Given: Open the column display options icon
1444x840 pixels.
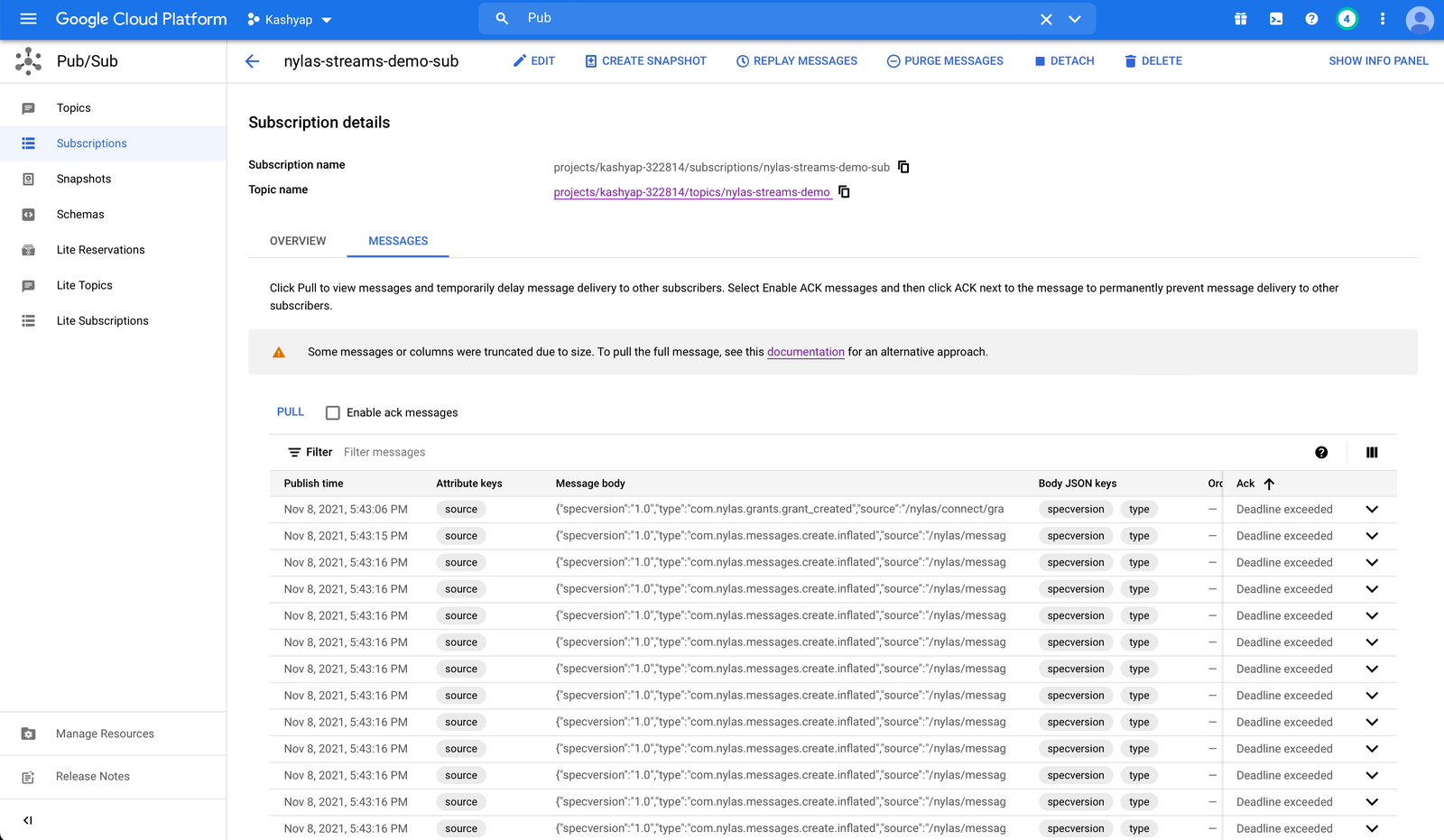Looking at the screenshot, I should [1371, 452].
